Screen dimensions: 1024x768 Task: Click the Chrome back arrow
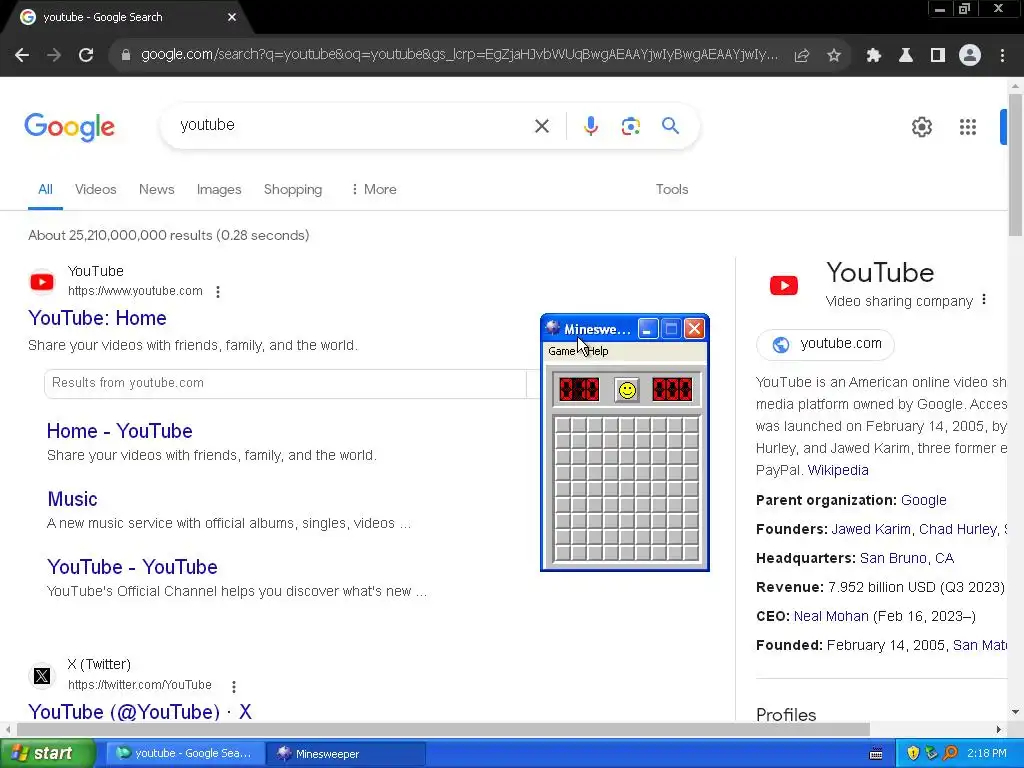[x=22, y=56]
